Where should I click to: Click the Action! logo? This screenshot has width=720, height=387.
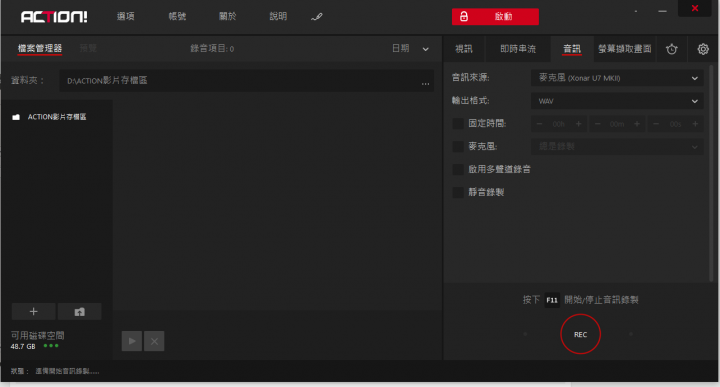click(54, 17)
